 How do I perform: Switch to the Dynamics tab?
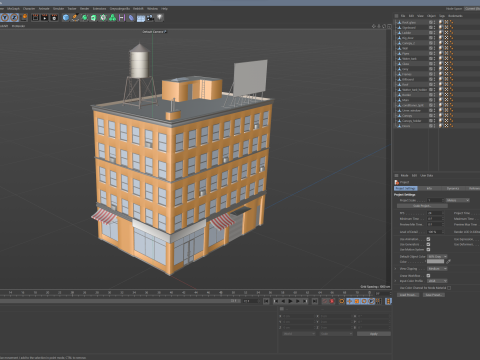453,189
